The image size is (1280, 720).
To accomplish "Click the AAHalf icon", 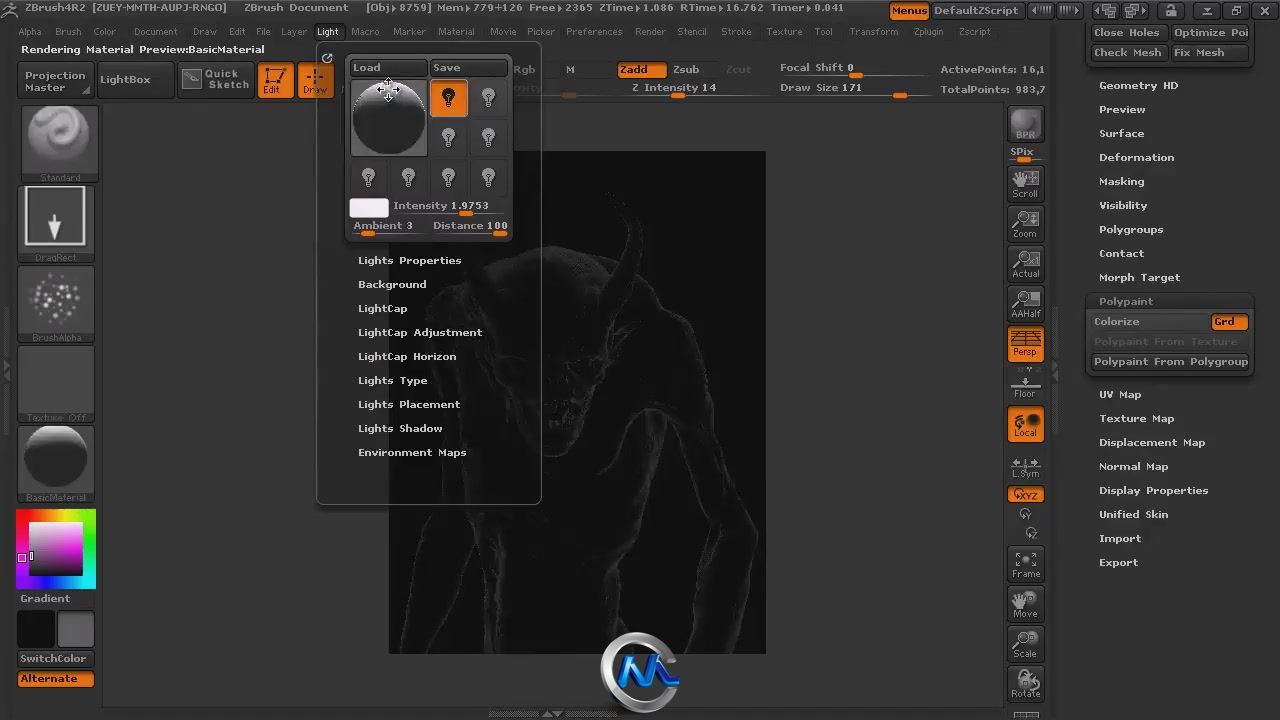I will click(1025, 303).
